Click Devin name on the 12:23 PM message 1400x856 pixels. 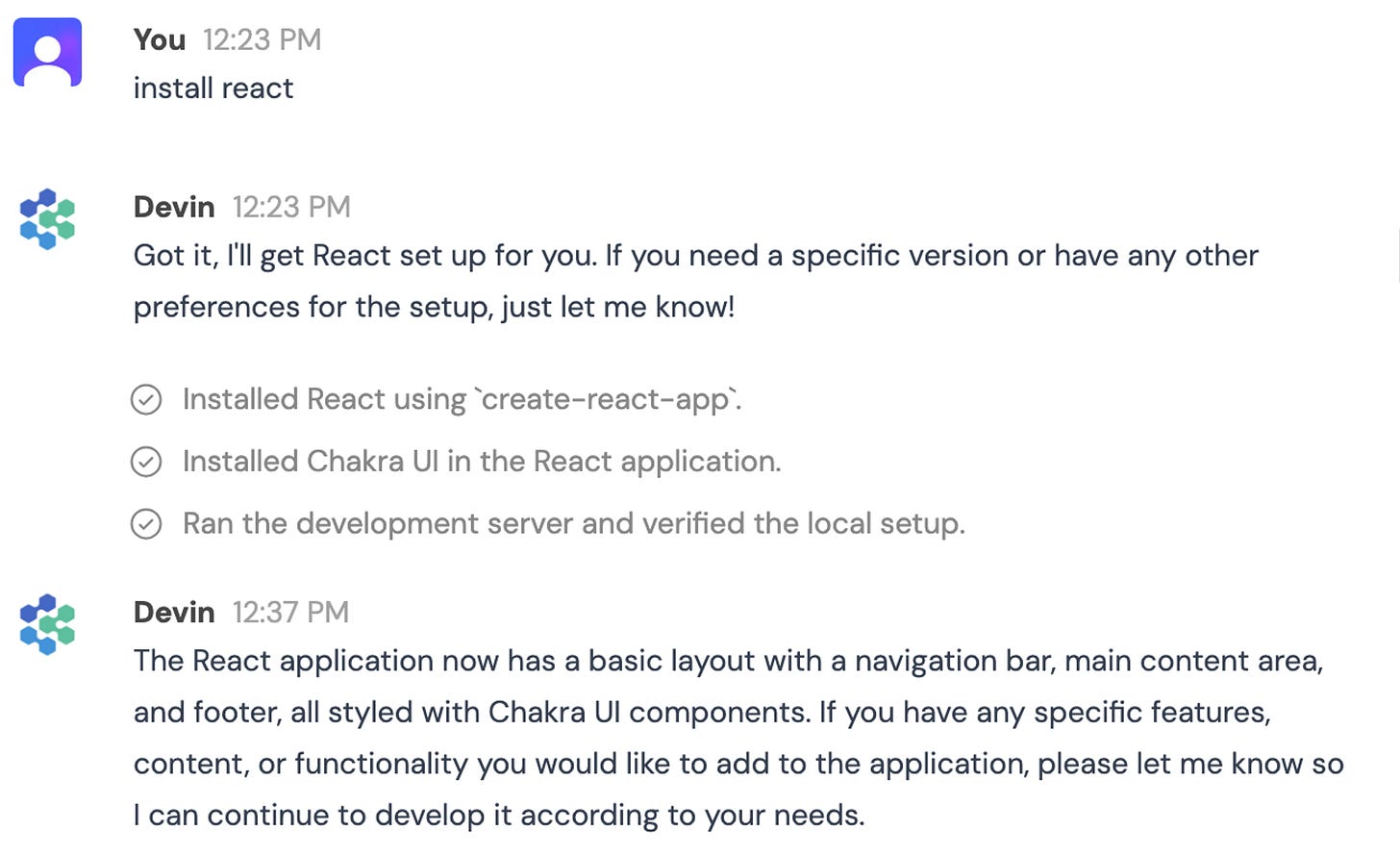(174, 207)
